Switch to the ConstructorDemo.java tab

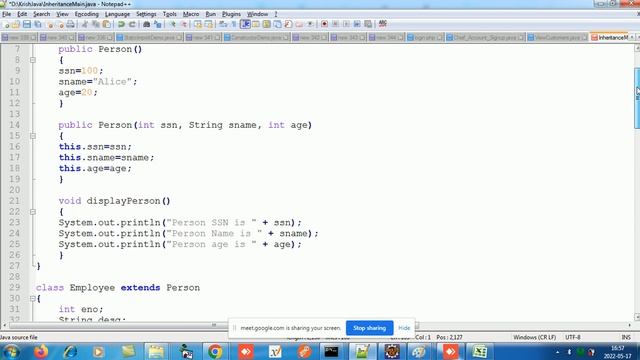256,38
